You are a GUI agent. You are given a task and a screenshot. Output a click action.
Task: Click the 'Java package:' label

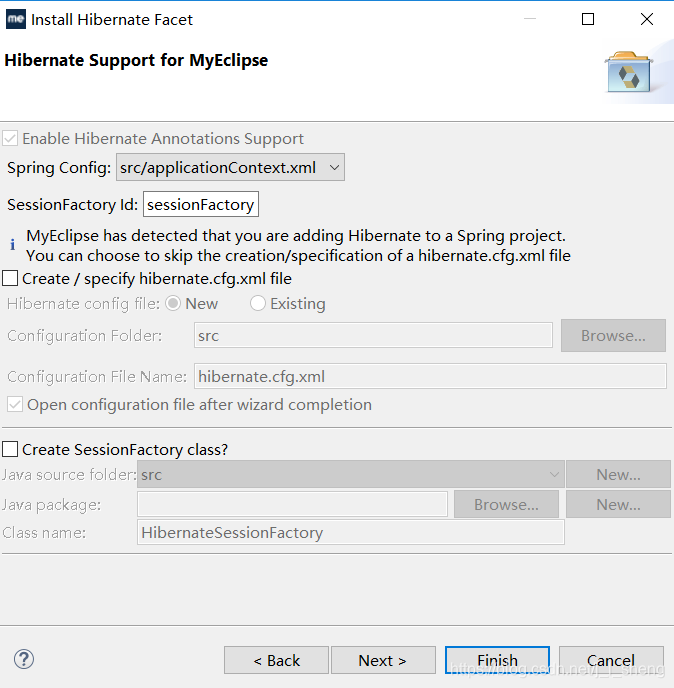click(x=51, y=505)
